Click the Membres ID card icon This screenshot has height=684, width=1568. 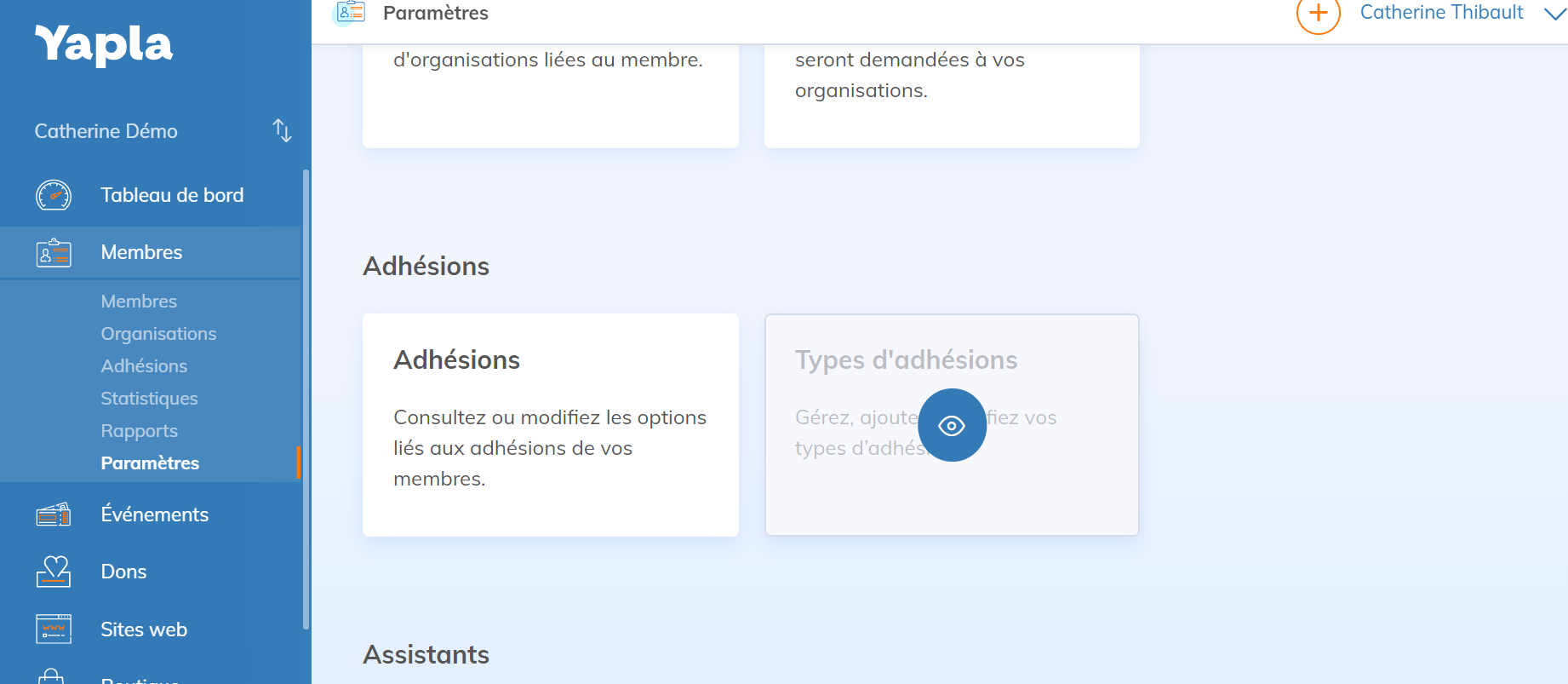click(x=54, y=253)
